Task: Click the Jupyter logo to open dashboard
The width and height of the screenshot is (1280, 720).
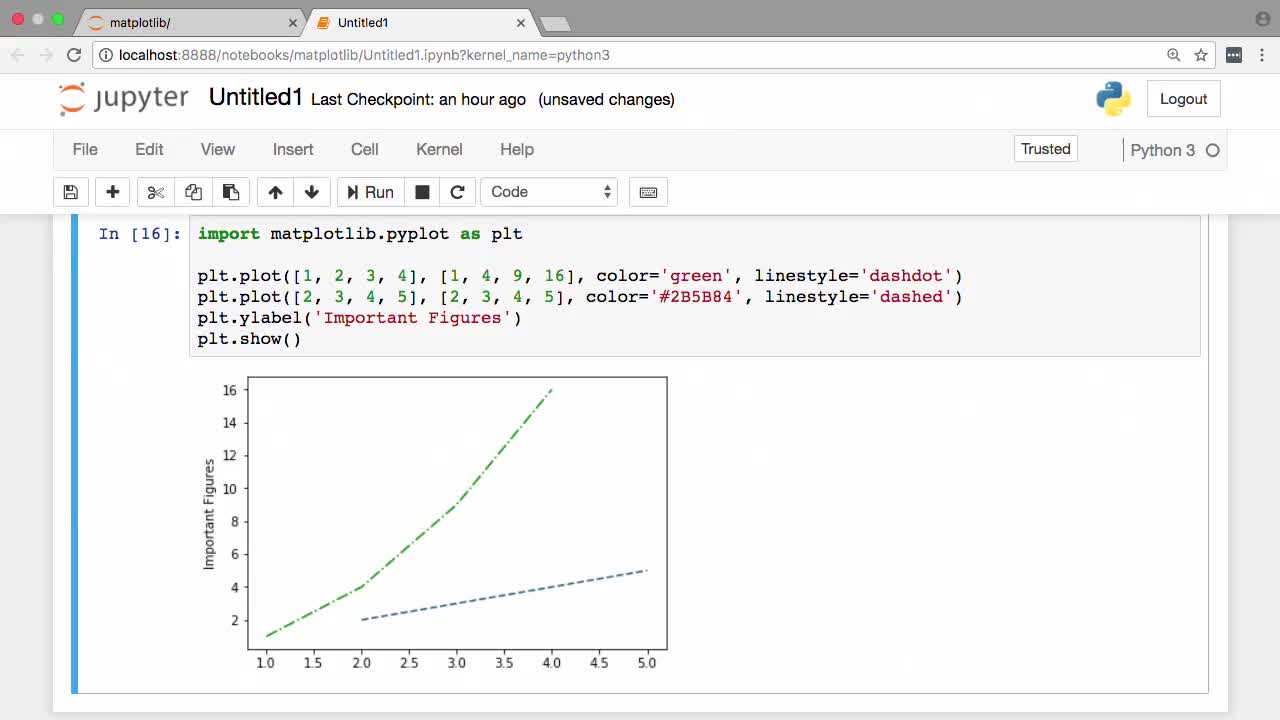Action: [122, 98]
